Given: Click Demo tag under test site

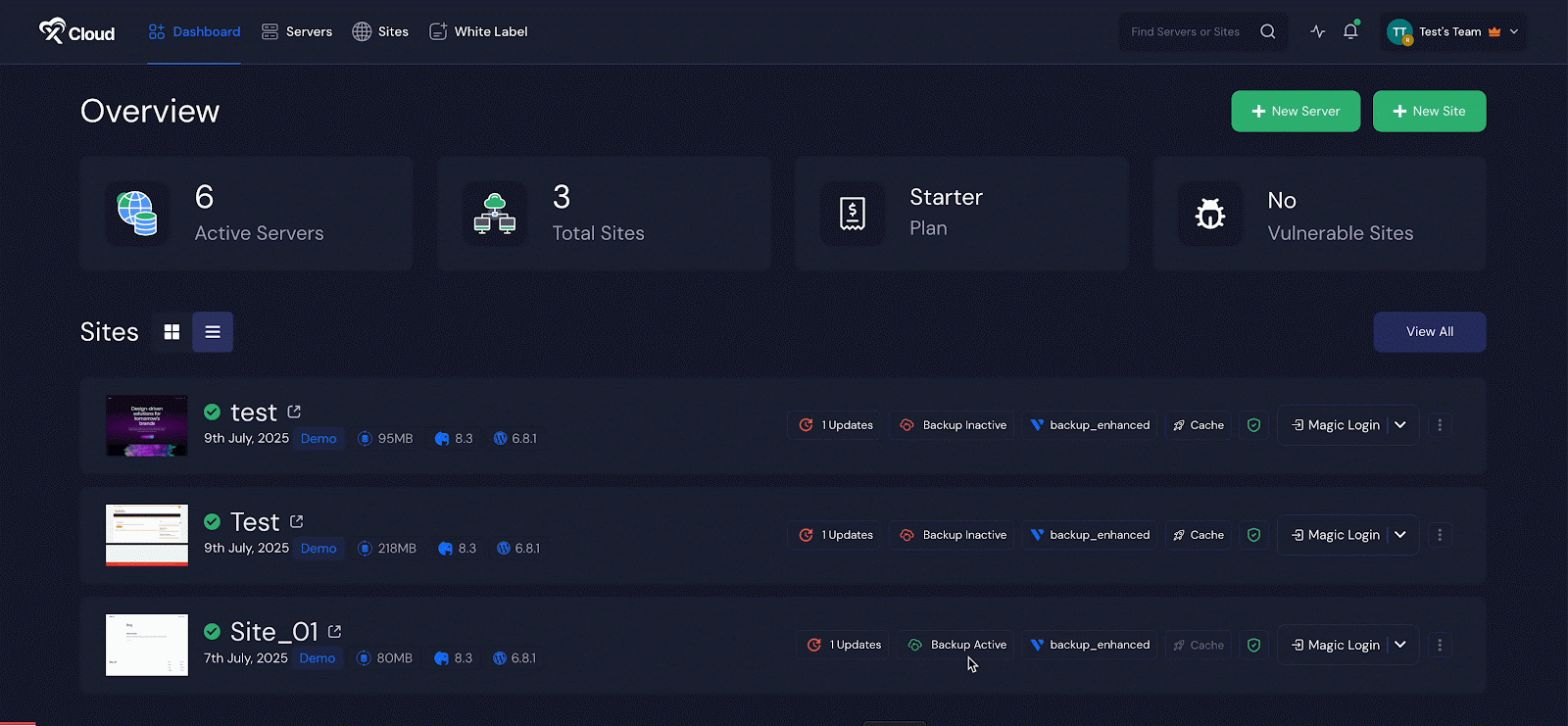Looking at the screenshot, I should (318, 439).
